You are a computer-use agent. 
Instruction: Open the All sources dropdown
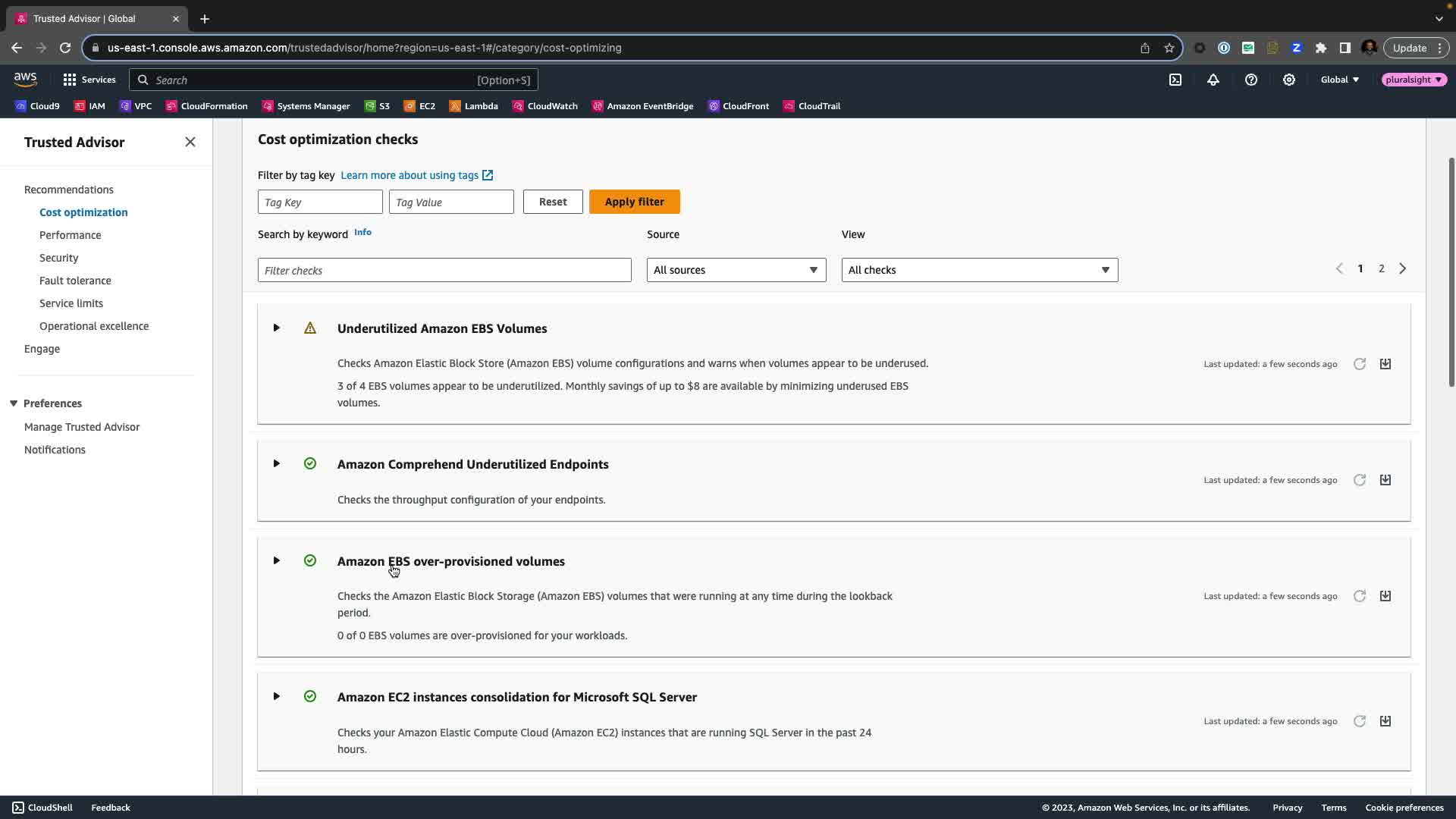(x=736, y=270)
